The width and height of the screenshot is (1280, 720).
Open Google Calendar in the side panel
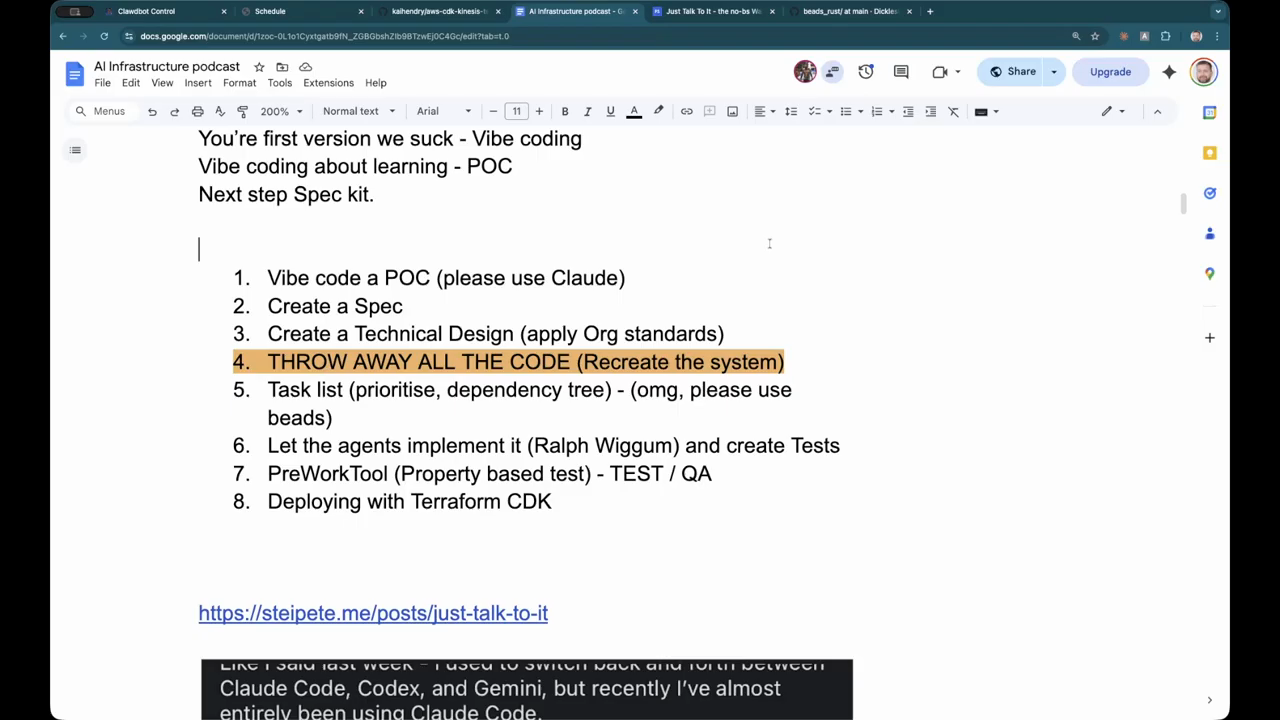[1210, 112]
